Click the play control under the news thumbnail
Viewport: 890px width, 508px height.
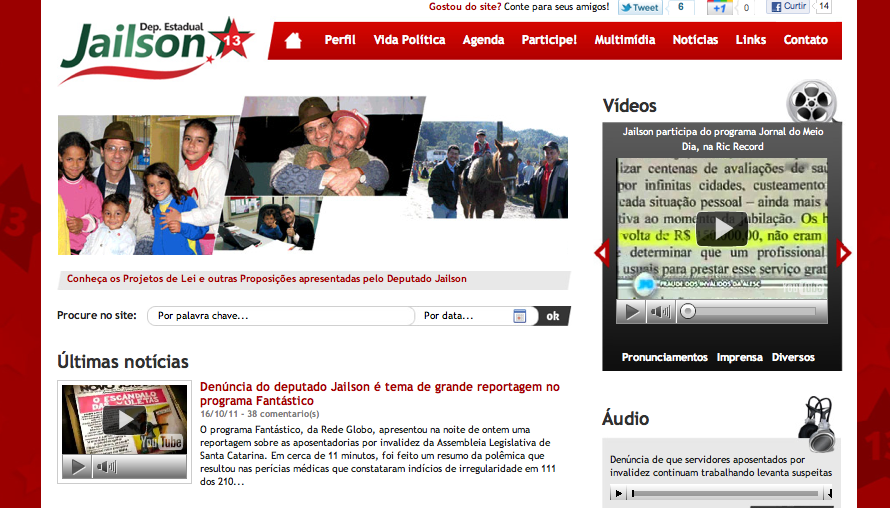point(77,467)
